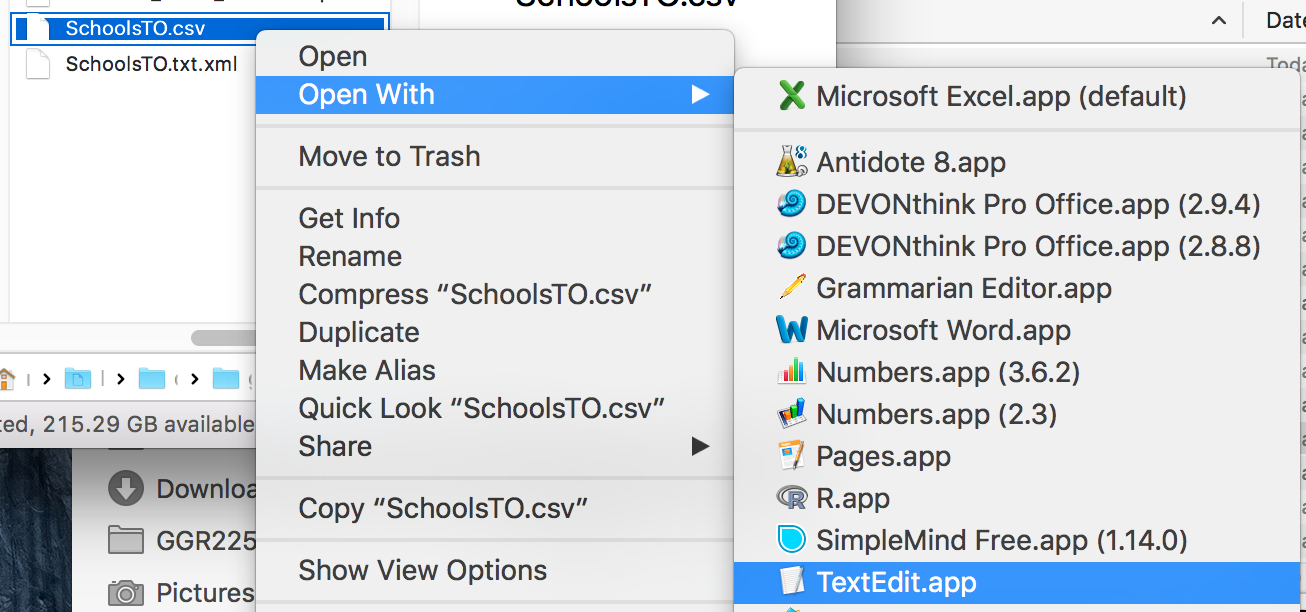Click the Date column header
1306x612 pixels.
click(1285, 20)
